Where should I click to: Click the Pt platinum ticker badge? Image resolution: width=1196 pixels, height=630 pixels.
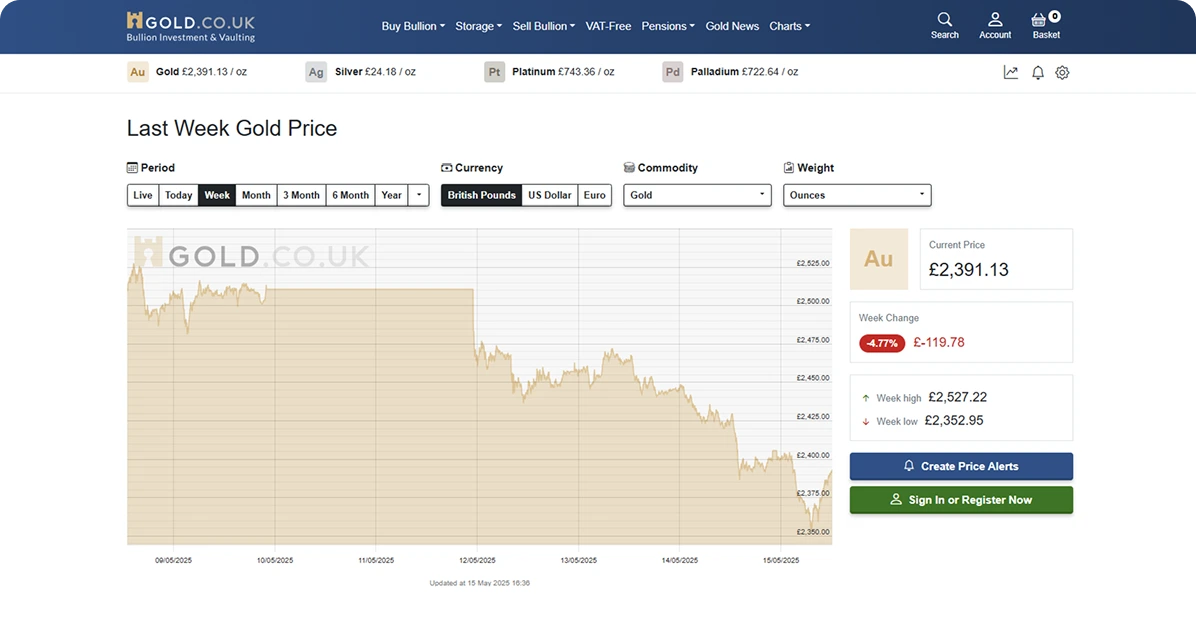tap(494, 72)
